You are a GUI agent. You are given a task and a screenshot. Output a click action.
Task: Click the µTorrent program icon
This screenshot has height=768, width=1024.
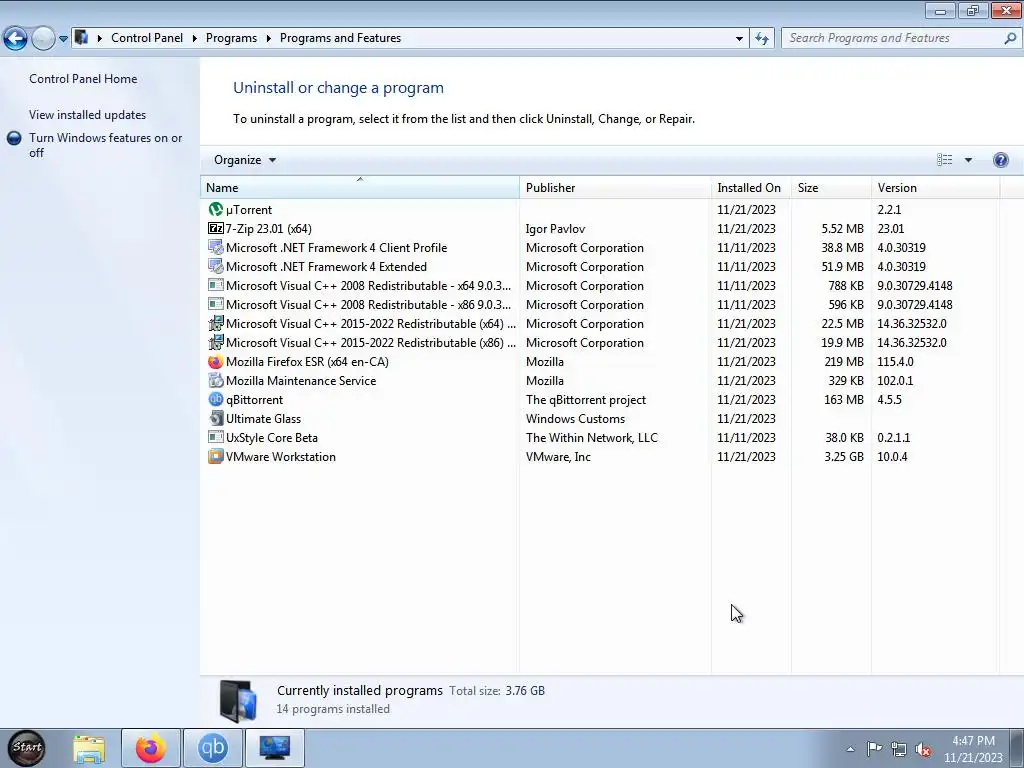tap(216, 210)
